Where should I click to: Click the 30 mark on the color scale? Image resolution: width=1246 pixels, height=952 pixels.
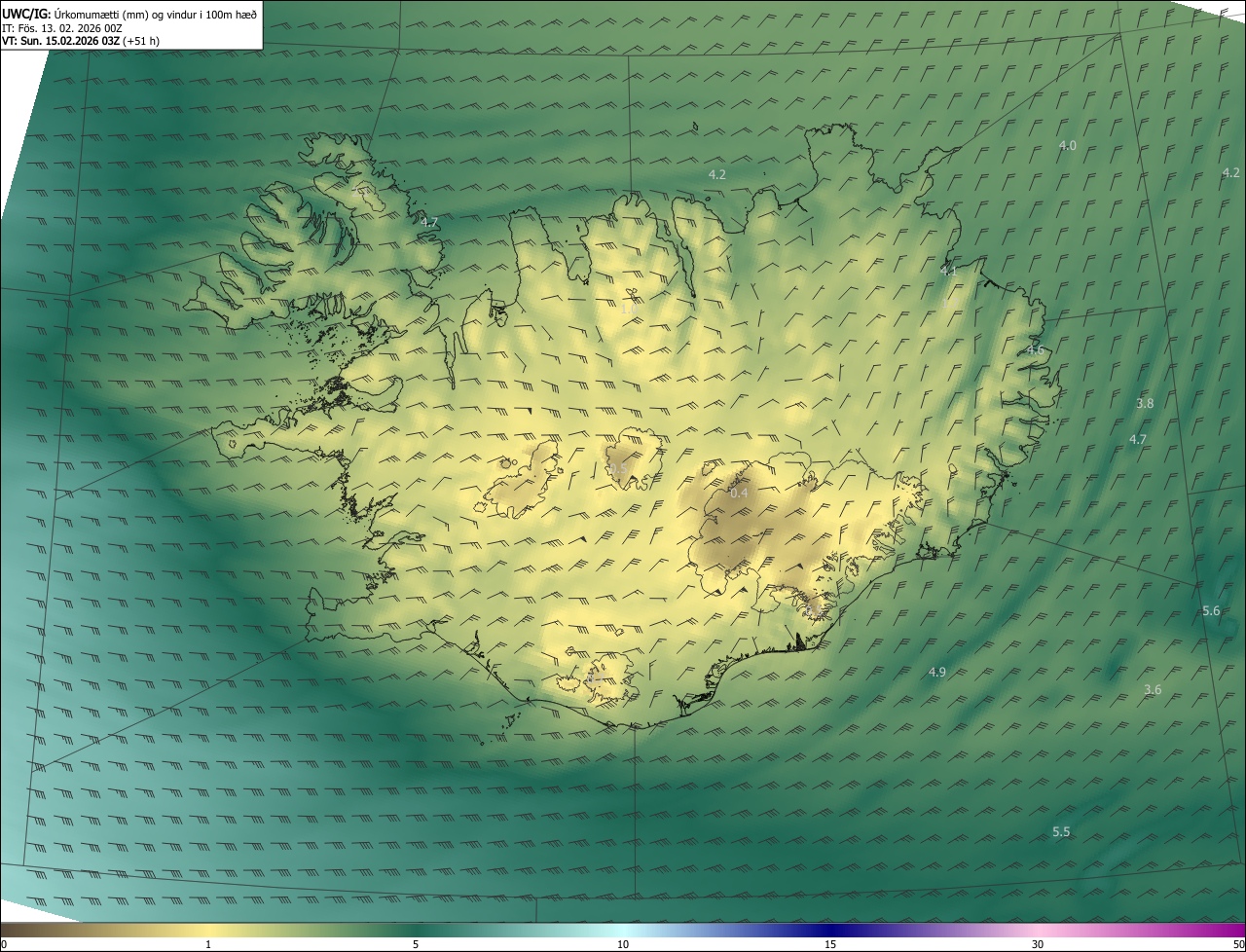click(1038, 945)
